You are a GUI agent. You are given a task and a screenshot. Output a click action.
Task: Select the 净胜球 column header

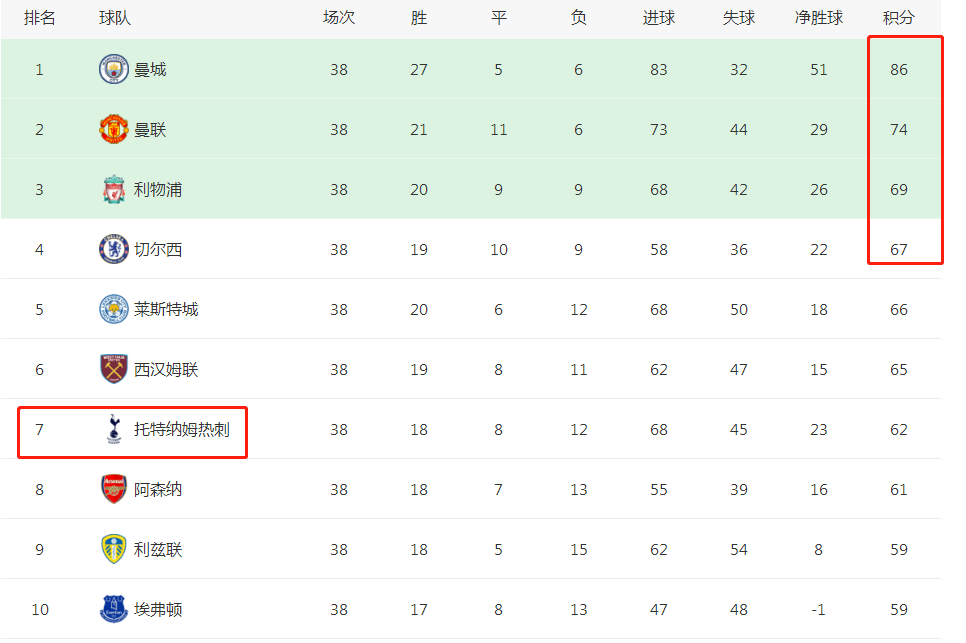coord(819,18)
